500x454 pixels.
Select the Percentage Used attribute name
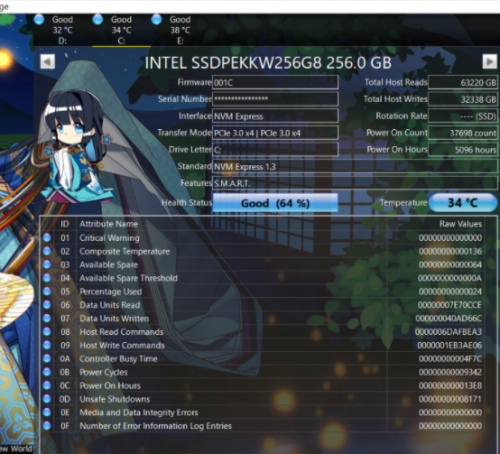[111, 292]
